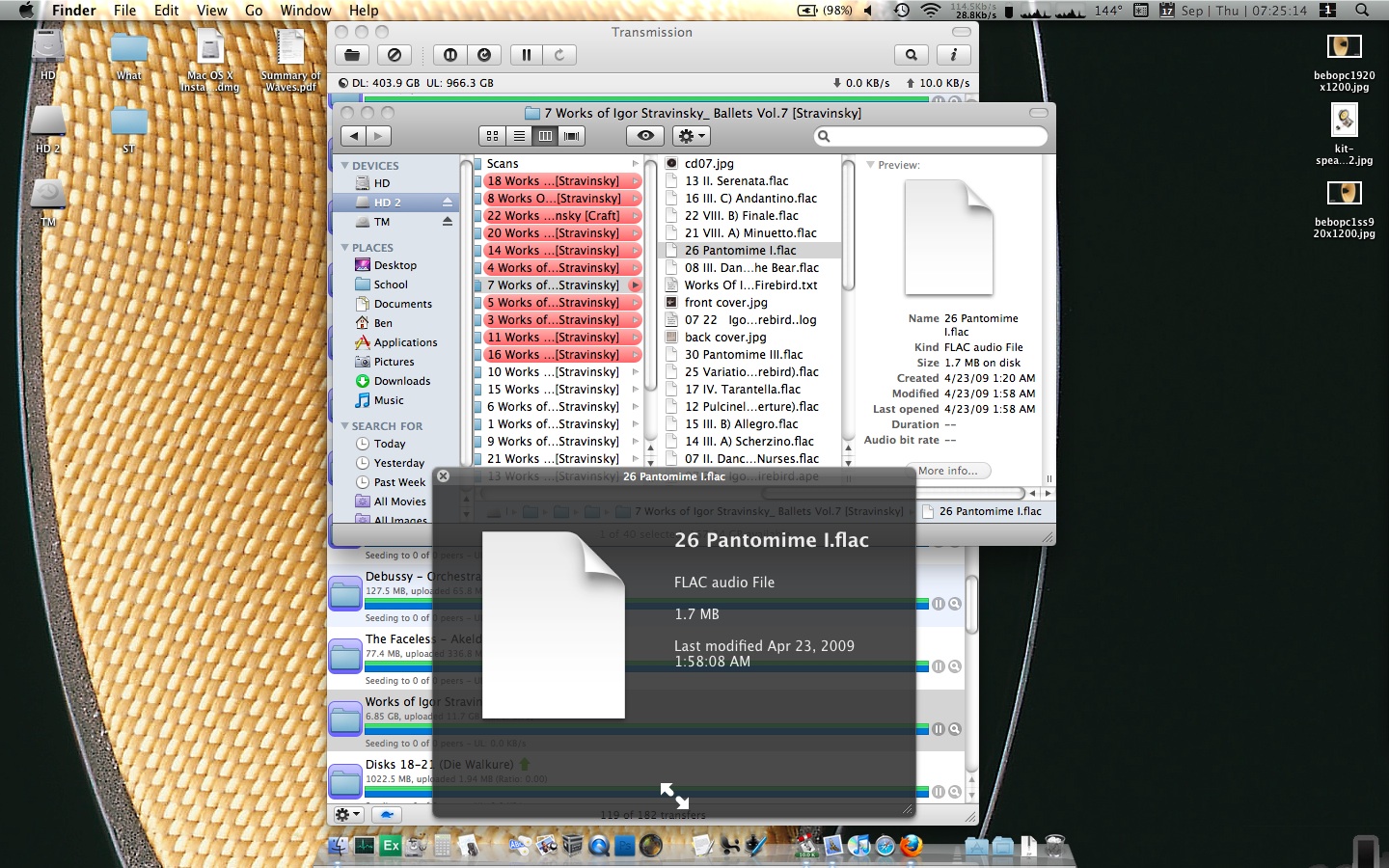Pause all torrents in Transmission toolbar
Screen dimensions: 1389x868
coord(450,55)
